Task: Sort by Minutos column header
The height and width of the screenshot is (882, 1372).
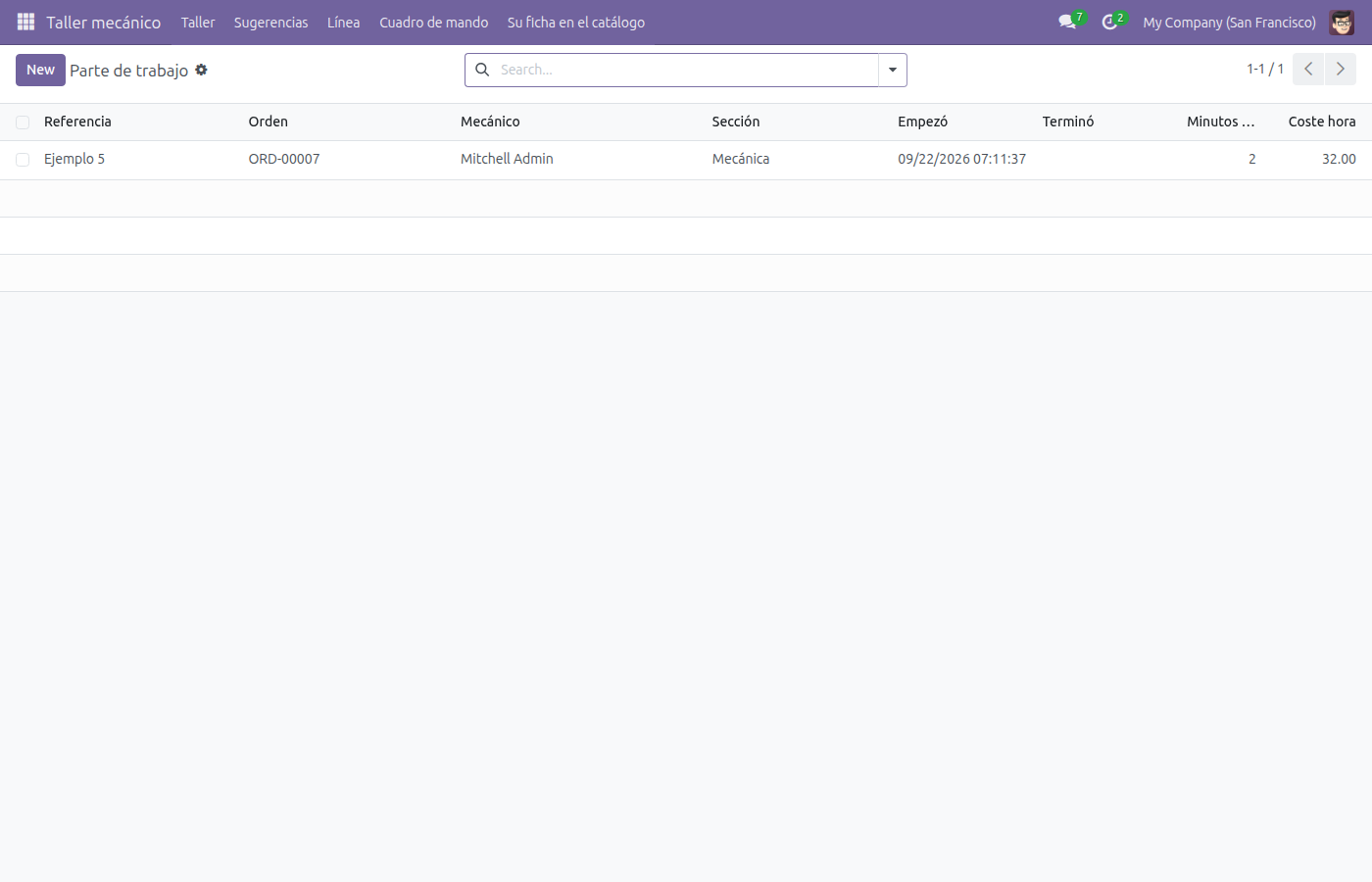Action: pos(1220,122)
